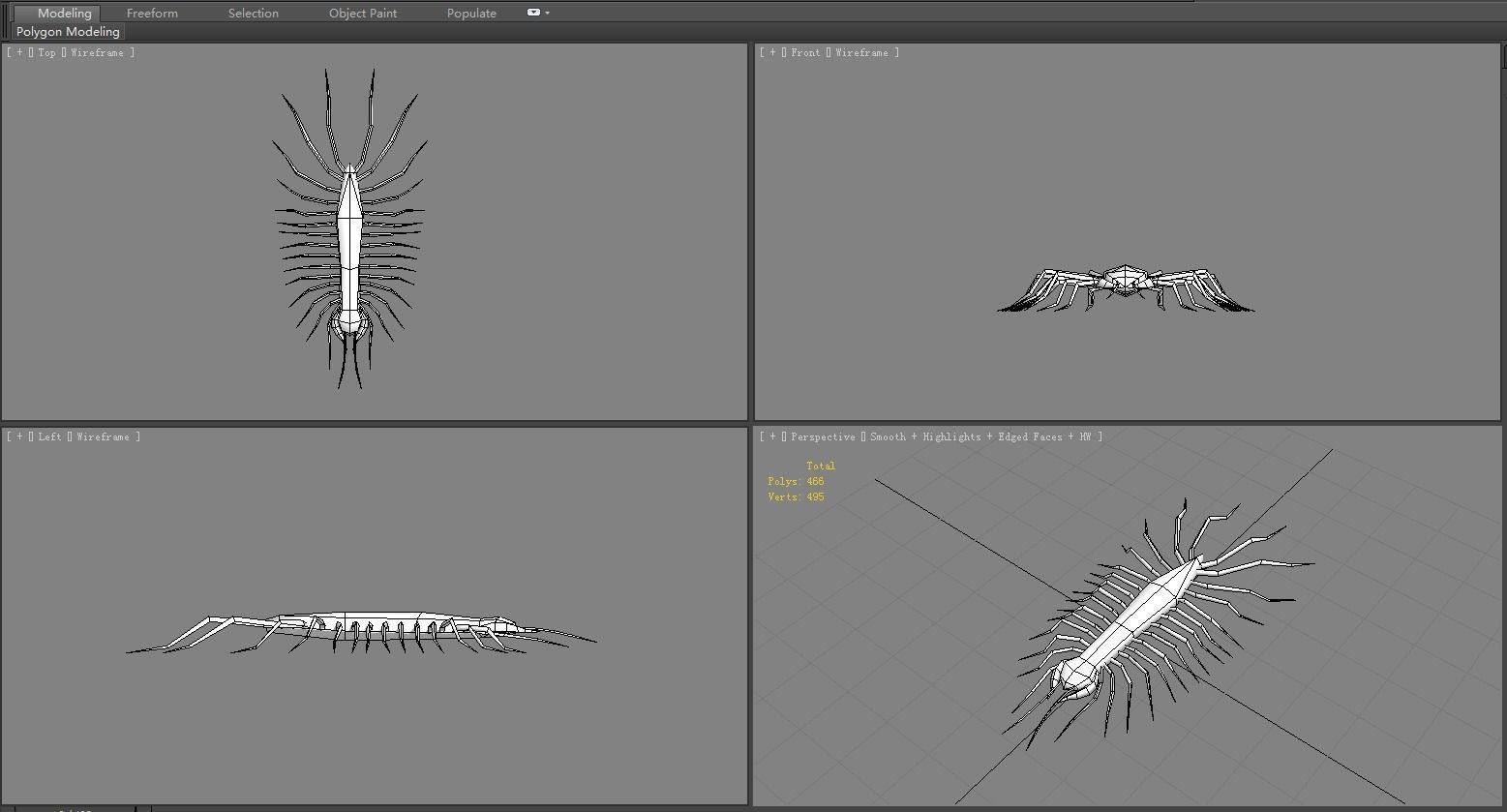Open the Perspective view name menu
This screenshot has height=812, width=1507.
[x=823, y=436]
